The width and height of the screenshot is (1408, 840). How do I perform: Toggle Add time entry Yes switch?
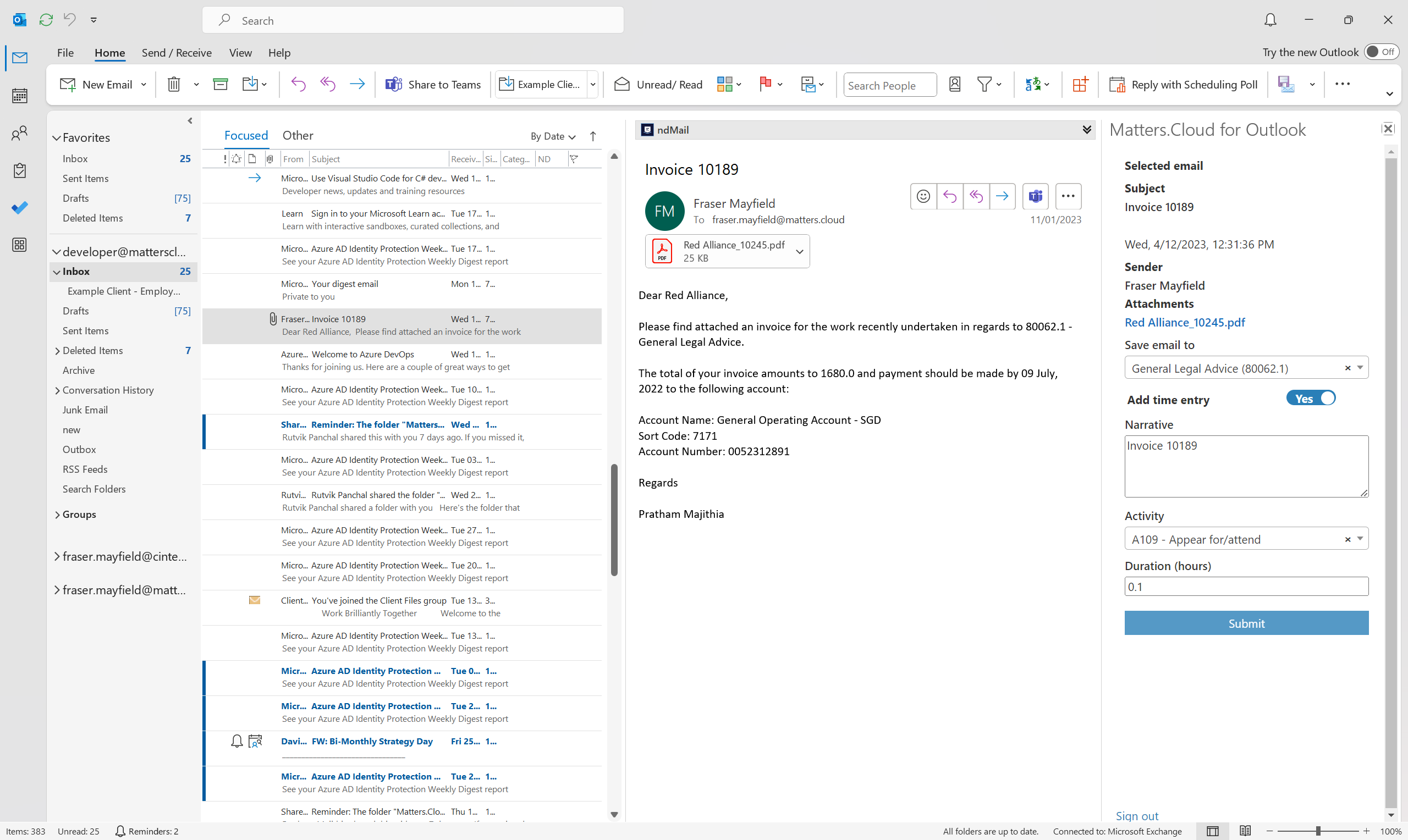tap(1311, 399)
